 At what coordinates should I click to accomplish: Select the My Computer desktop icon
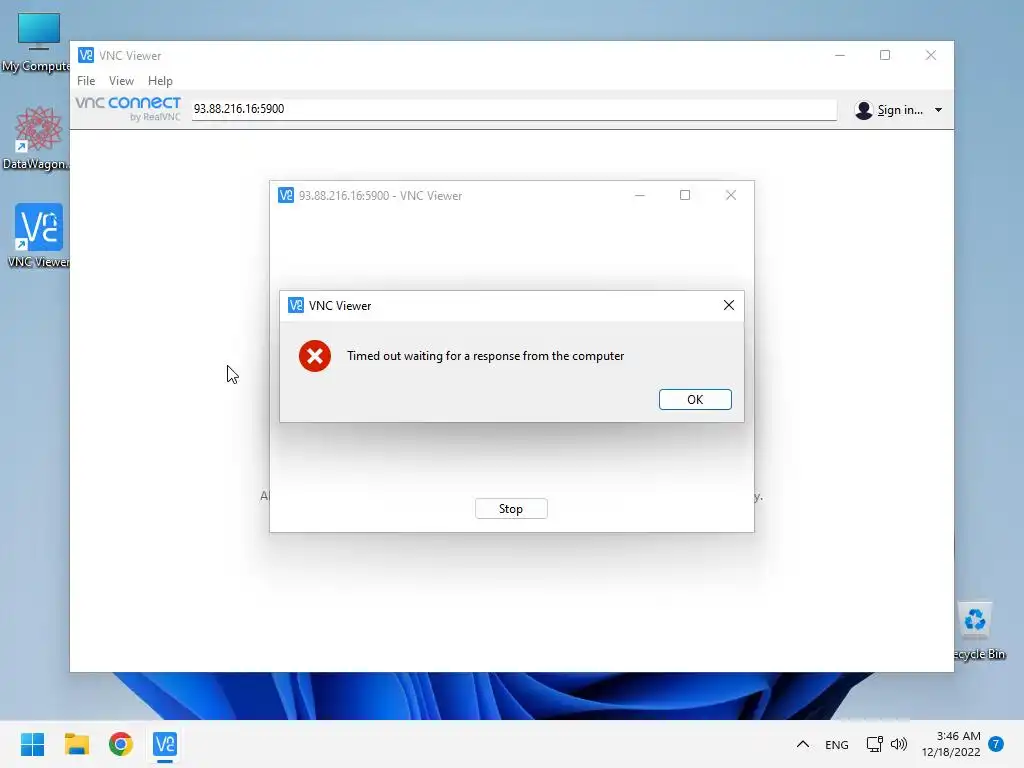[37, 42]
